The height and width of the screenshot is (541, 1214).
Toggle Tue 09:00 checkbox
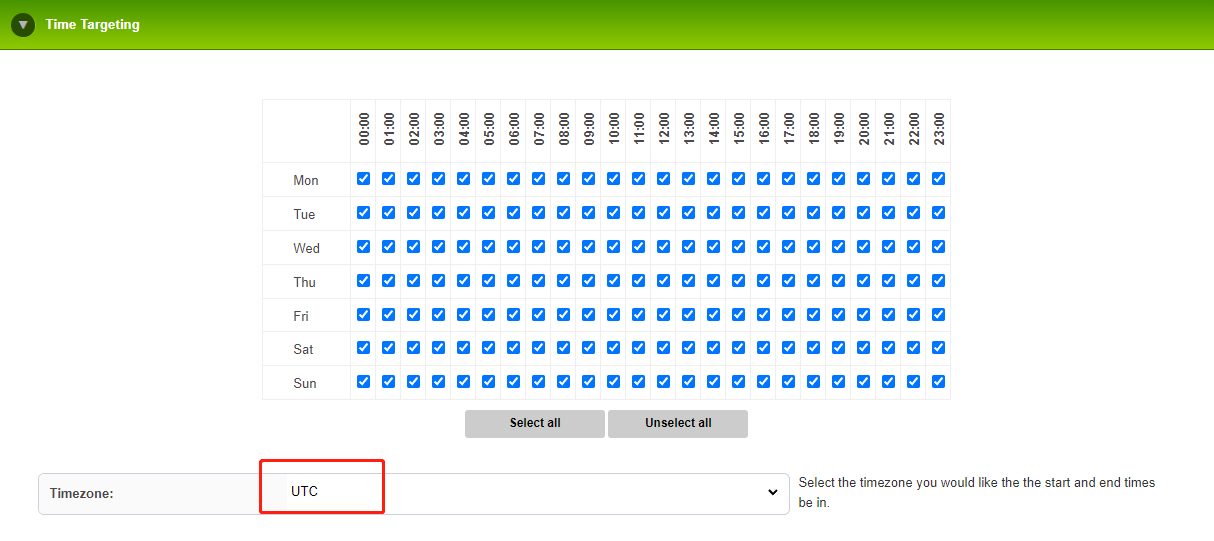tap(588, 213)
